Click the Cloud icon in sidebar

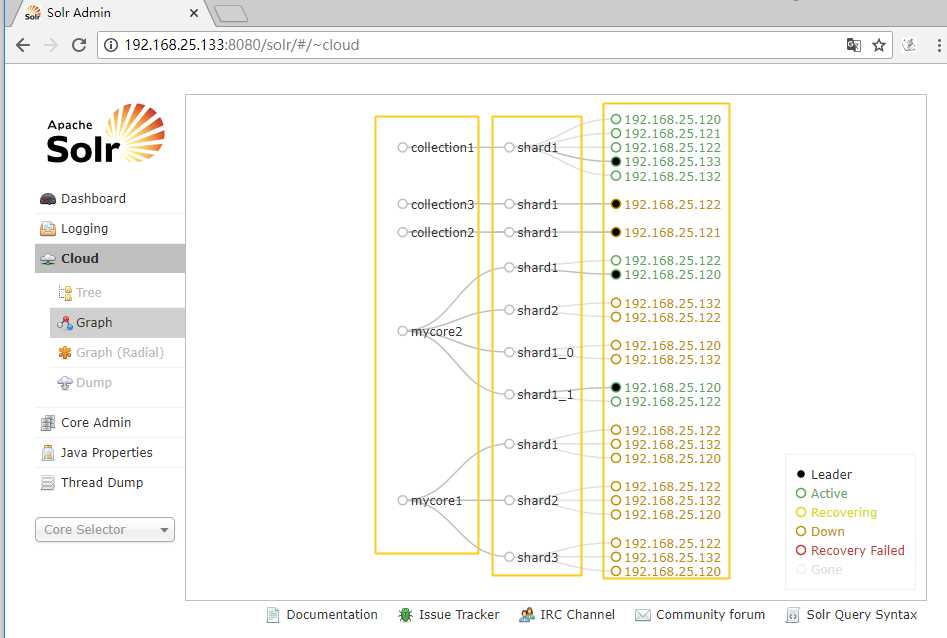click(x=48, y=259)
